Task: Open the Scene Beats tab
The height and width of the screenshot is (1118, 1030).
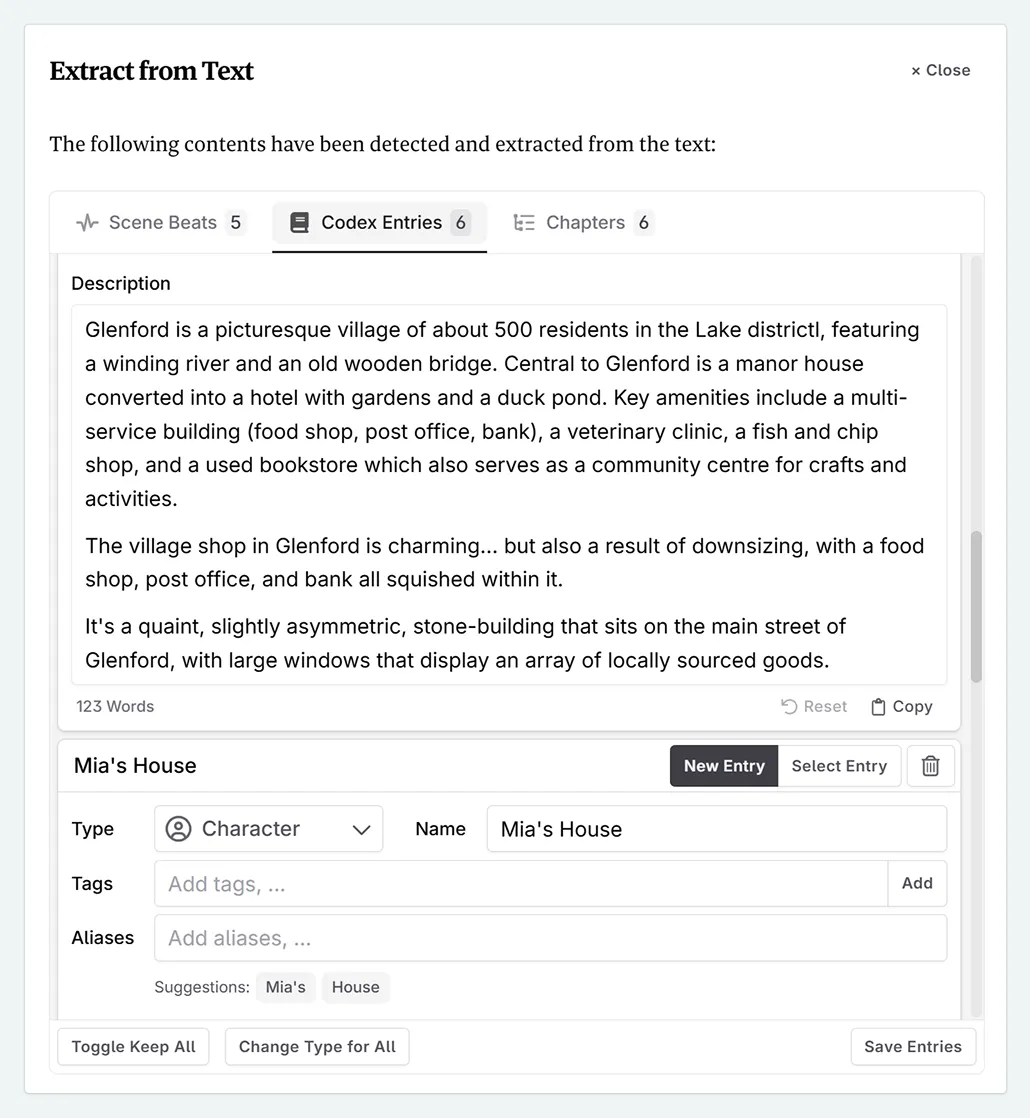Action: [163, 222]
